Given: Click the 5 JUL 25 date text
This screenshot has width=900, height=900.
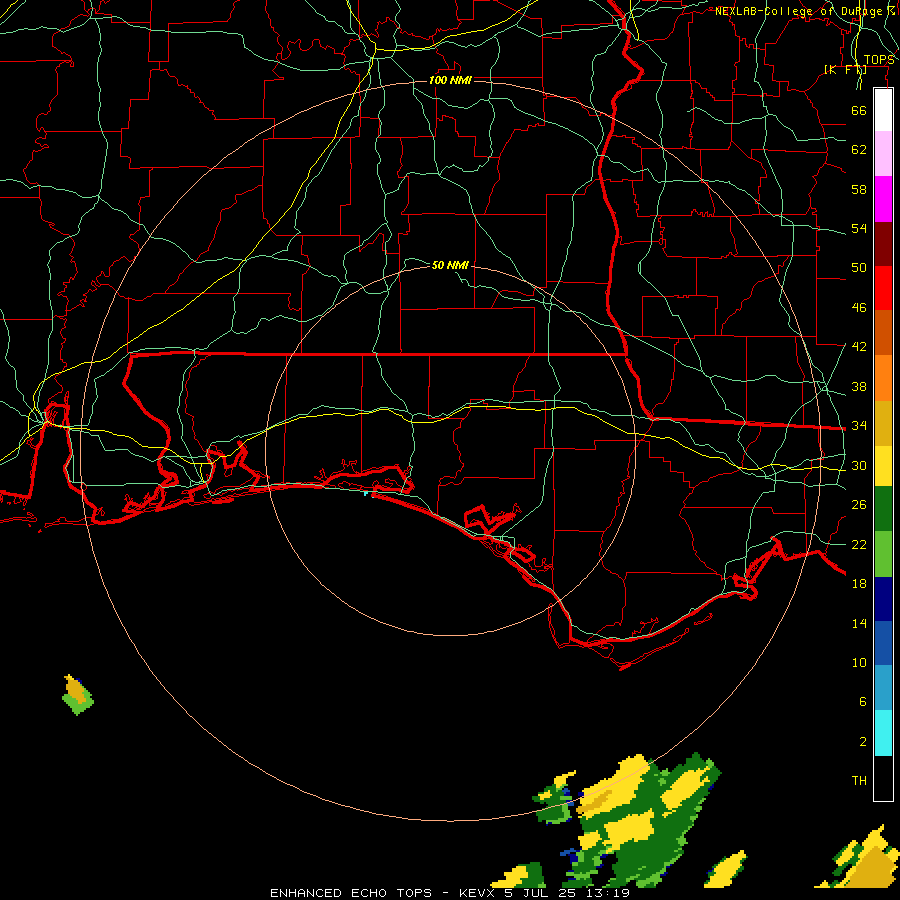Looking at the screenshot, I should click(541, 893).
